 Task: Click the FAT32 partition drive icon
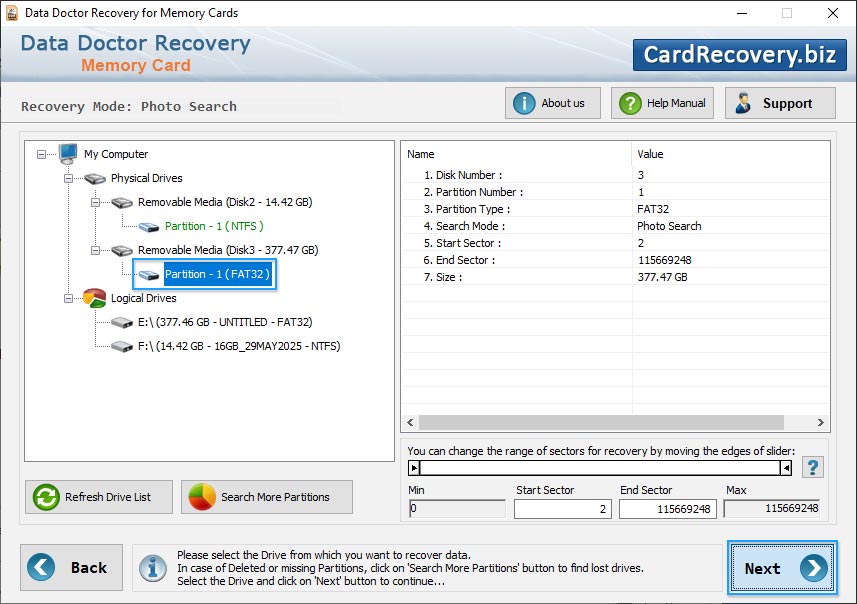coord(149,274)
